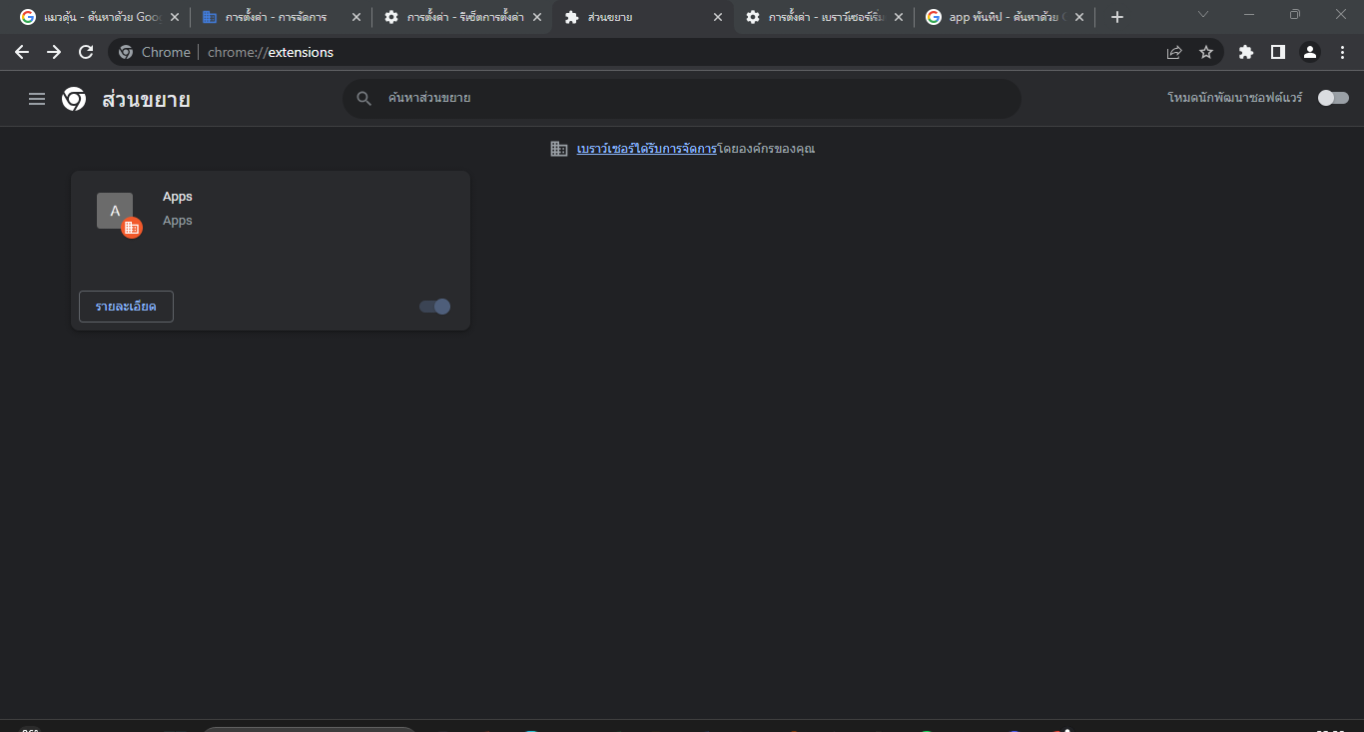Close the การตั้งค่า - การจัดการ tab

(x=356, y=17)
